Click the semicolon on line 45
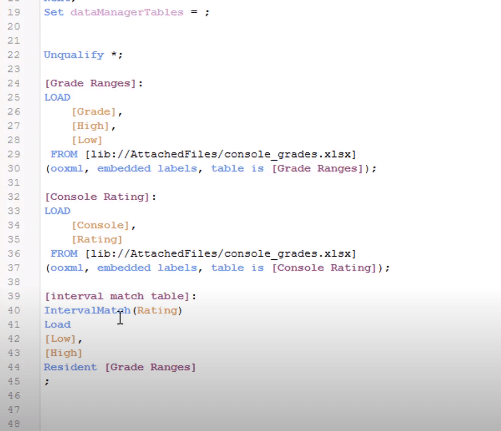This screenshot has height=431, width=501. (47, 382)
